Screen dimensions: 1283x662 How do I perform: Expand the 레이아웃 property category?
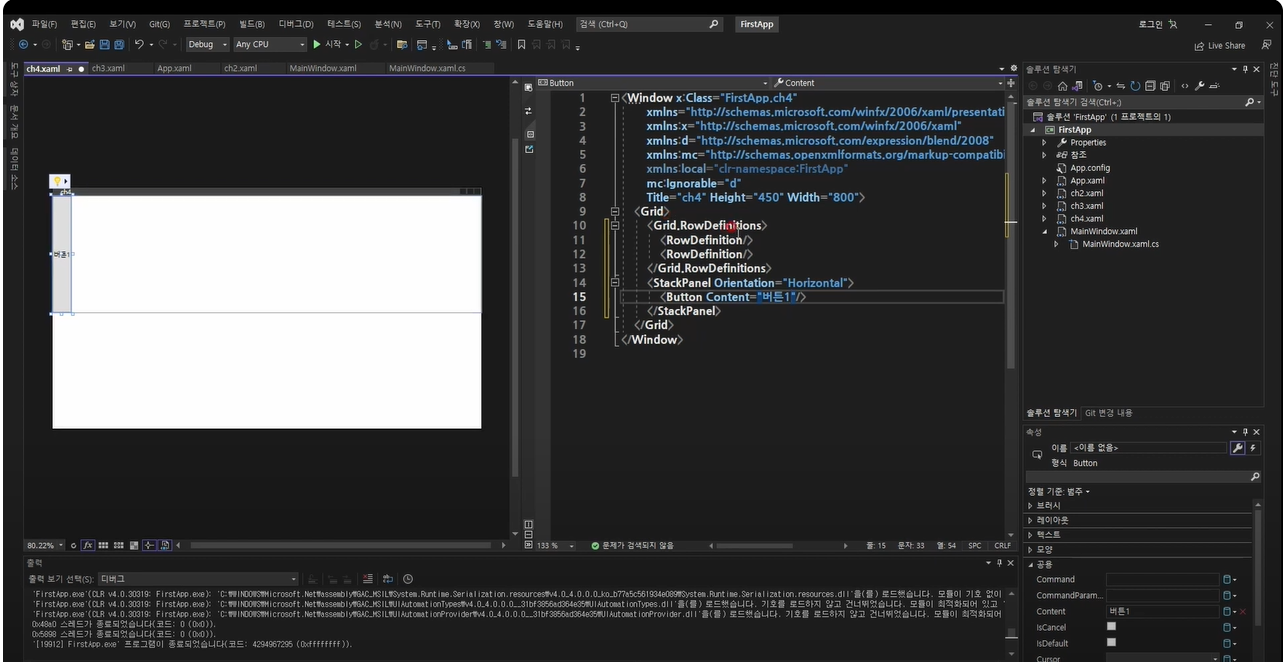[x=1031, y=520]
